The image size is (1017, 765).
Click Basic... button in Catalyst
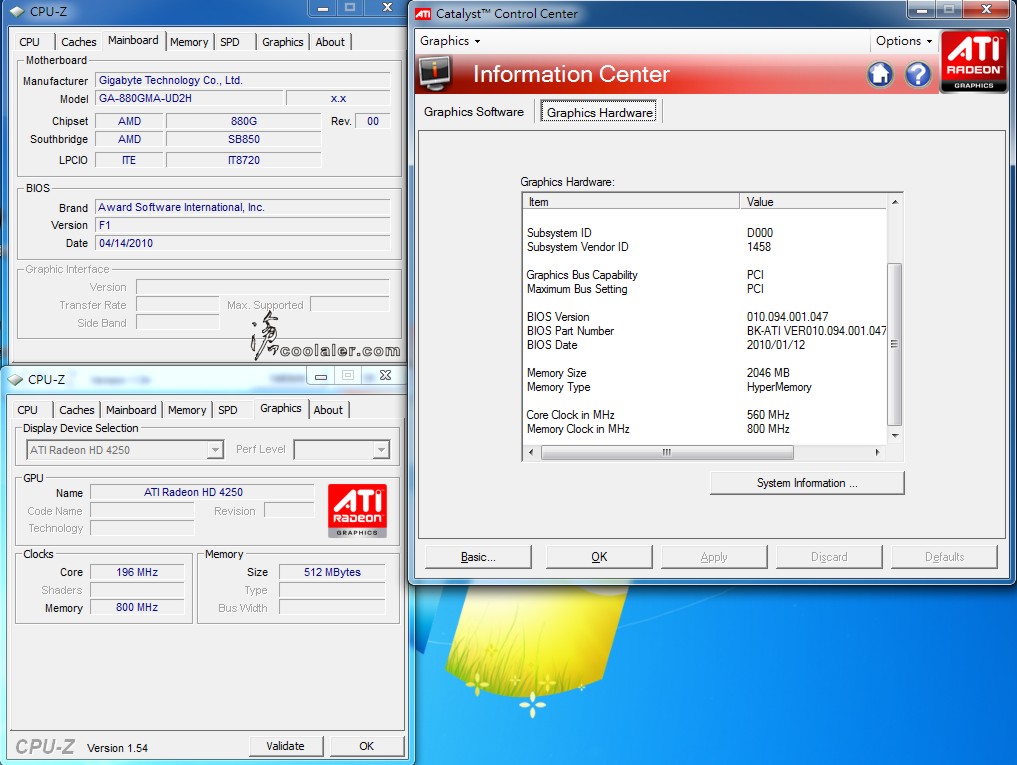(478, 557)
